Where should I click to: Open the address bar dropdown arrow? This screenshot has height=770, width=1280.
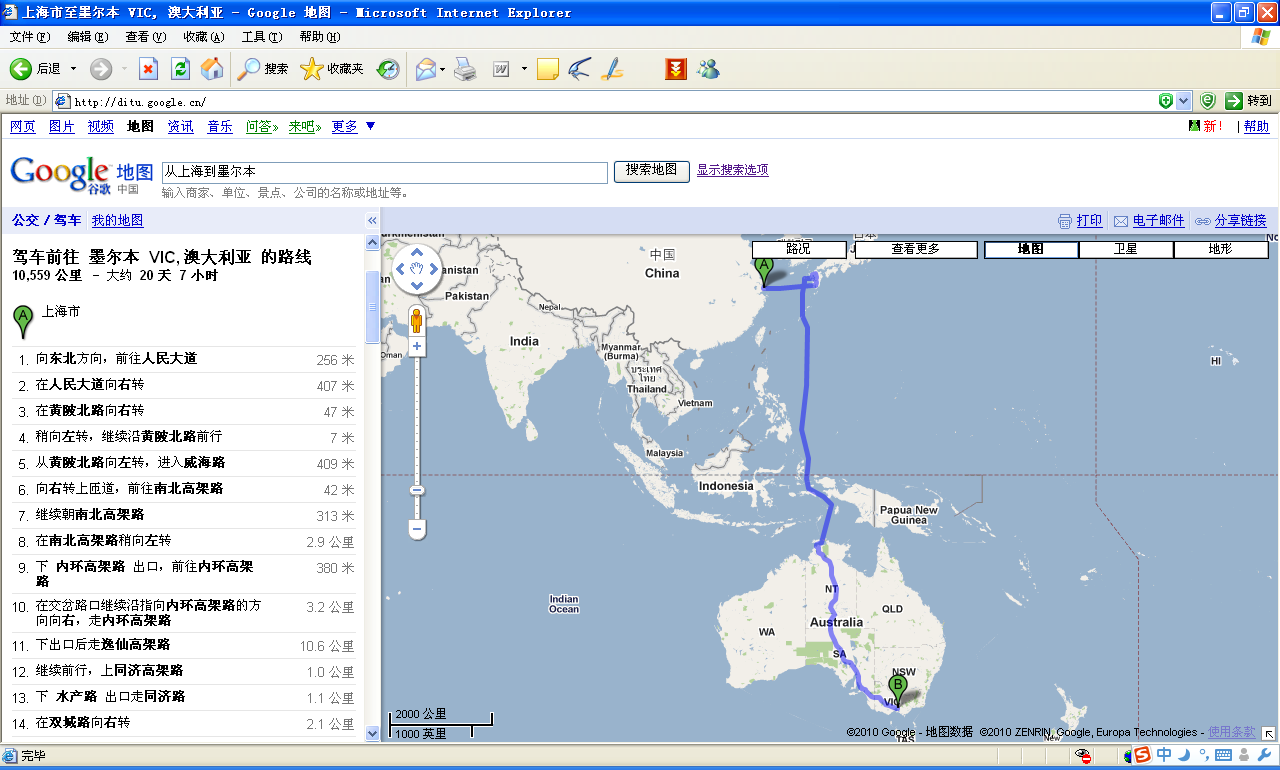pos(1184,100)
